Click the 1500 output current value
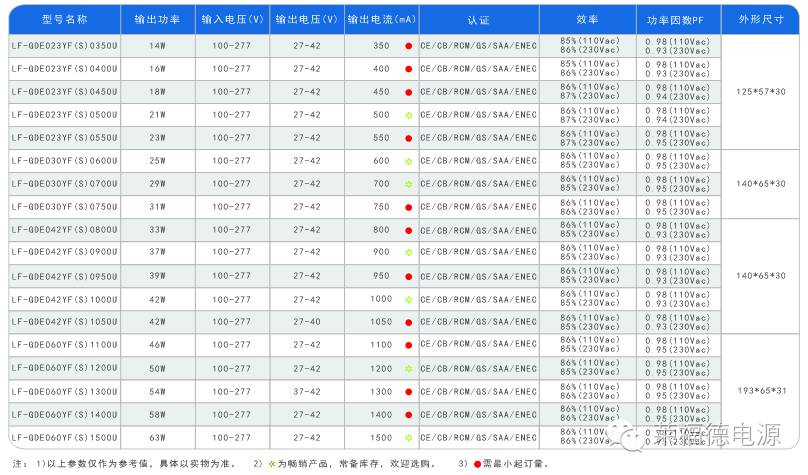808x475 pixels. point(381,438)
